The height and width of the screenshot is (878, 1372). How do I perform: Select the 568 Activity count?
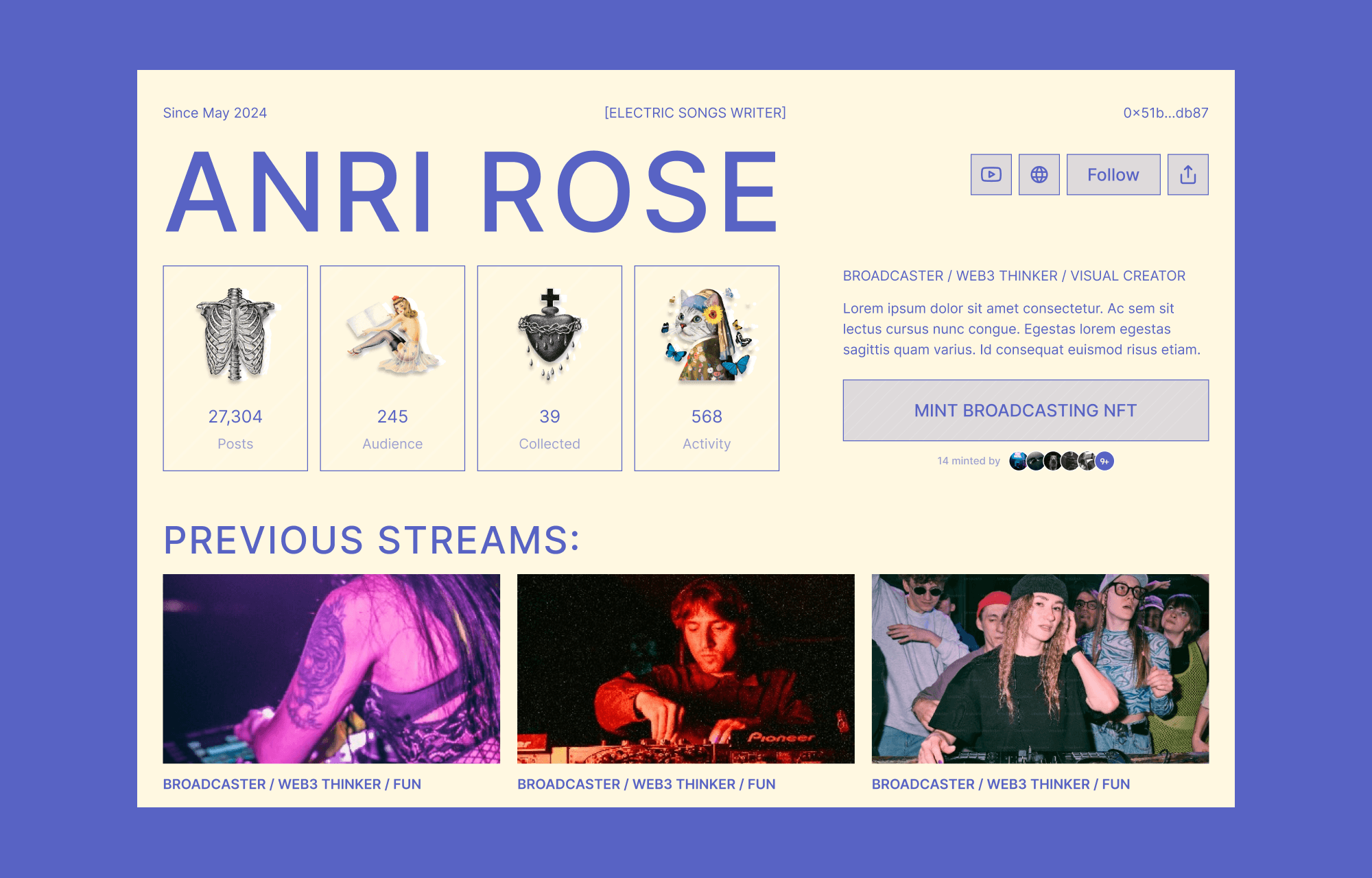tap(707, 416)
